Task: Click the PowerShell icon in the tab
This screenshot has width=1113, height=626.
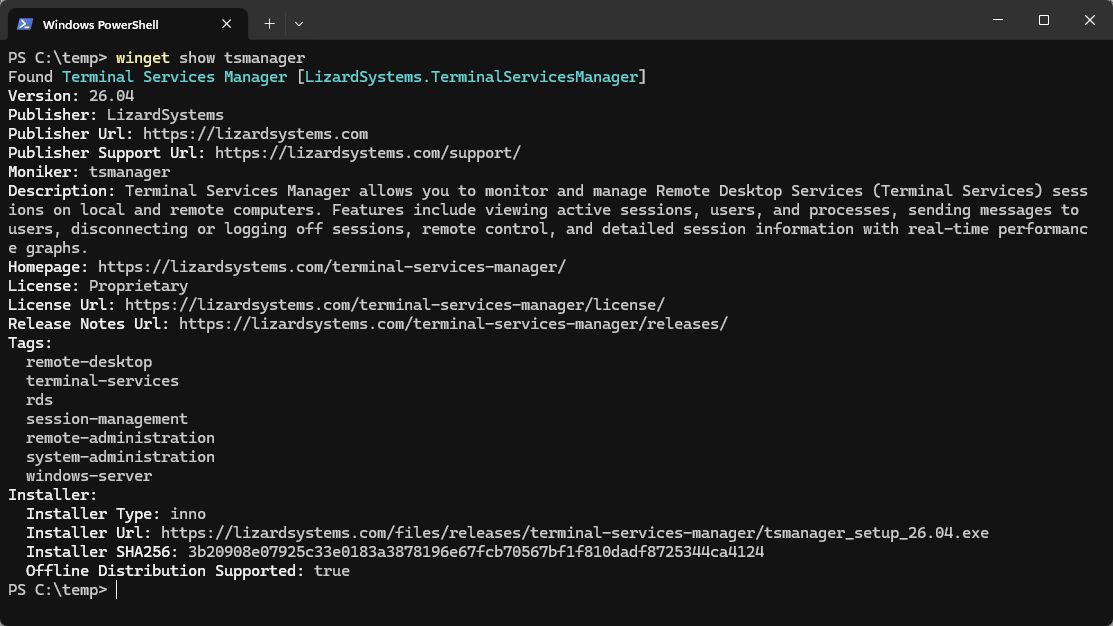Action: coord(25,23)
